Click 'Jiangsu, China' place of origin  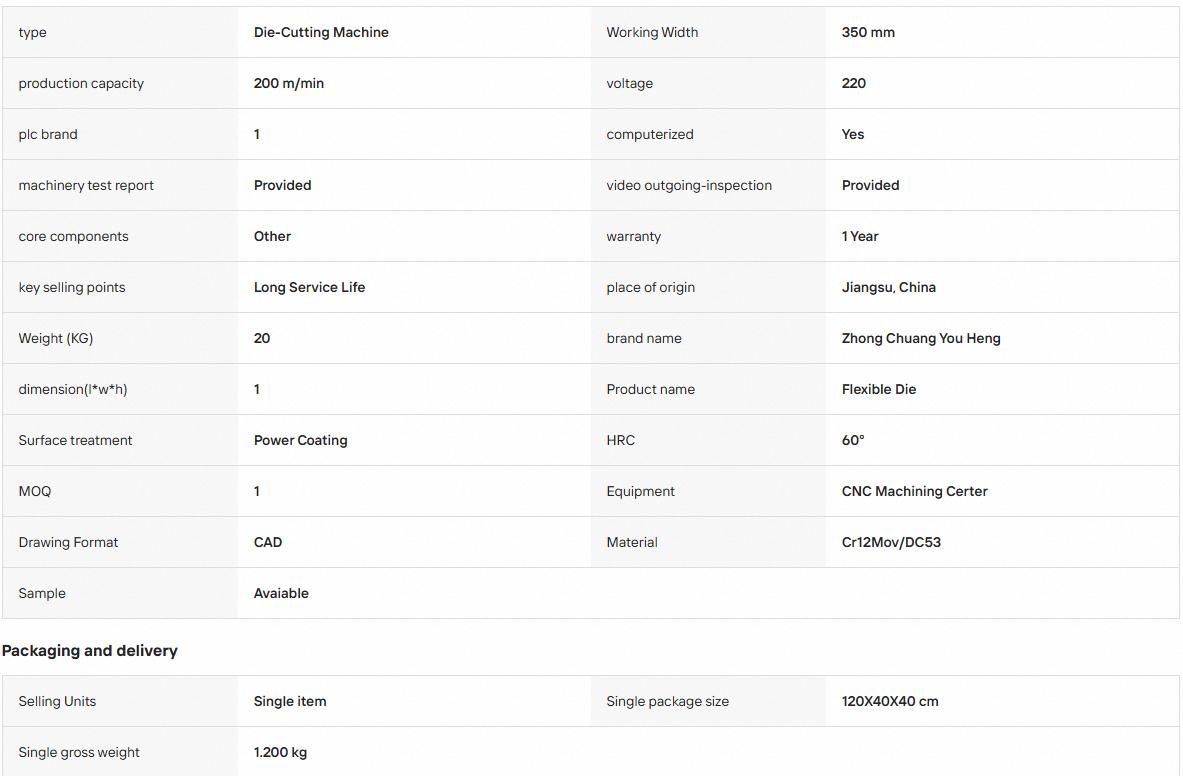[888, 287]
